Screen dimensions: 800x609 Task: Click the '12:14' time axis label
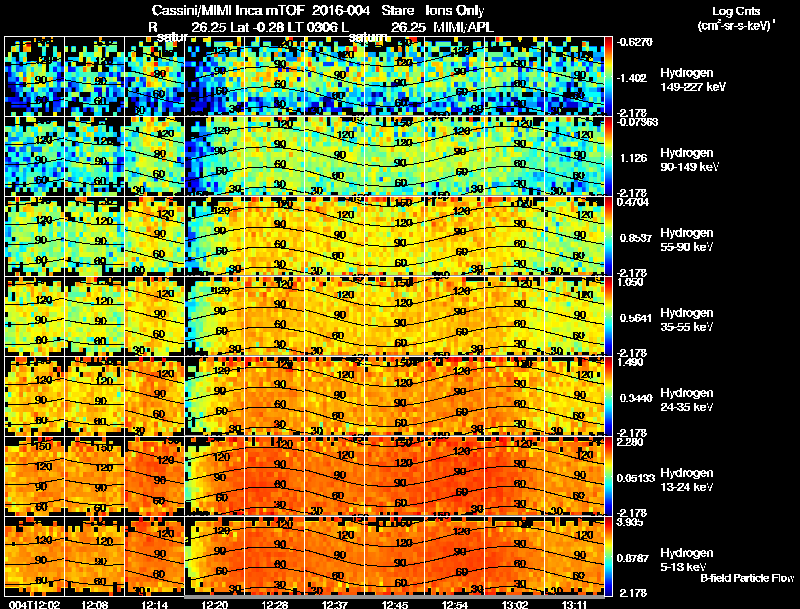[155, 604]
